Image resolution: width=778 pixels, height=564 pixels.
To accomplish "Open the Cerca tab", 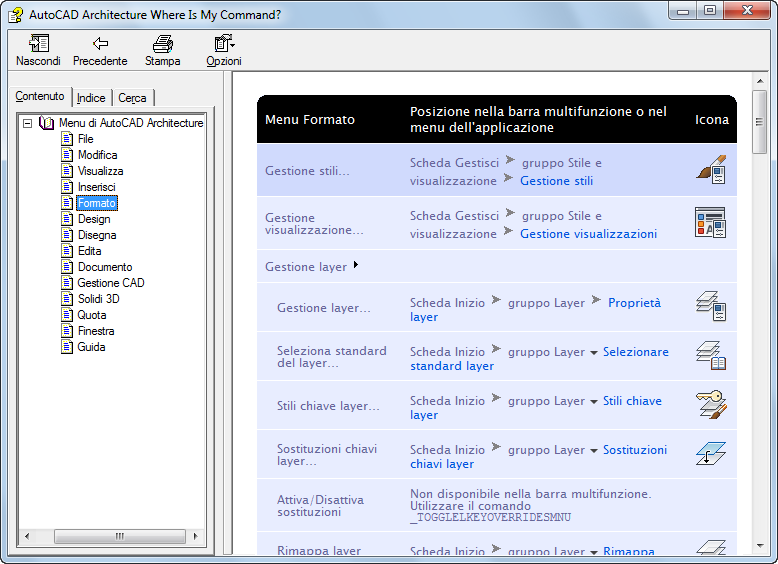I will [132, 98].
